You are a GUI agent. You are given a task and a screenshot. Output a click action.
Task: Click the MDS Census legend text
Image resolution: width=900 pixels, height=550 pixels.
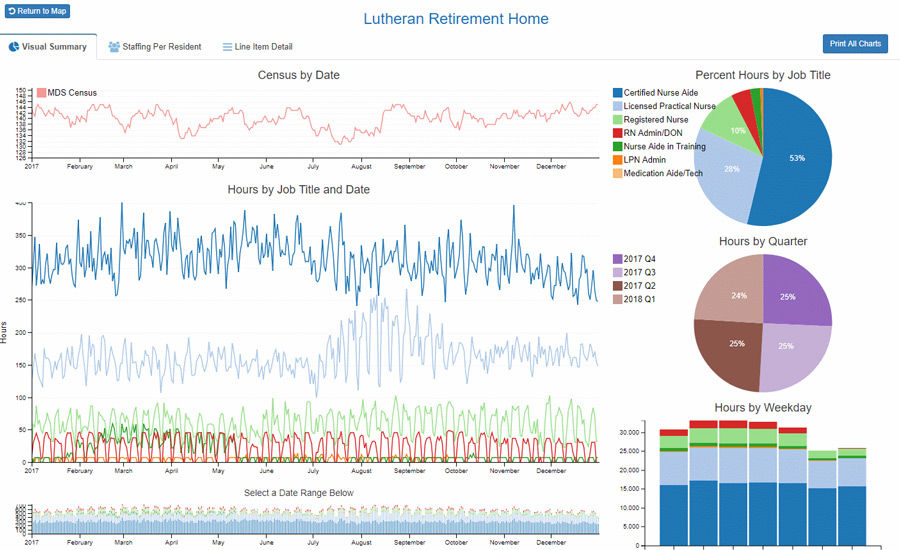(x=72, y=92)
